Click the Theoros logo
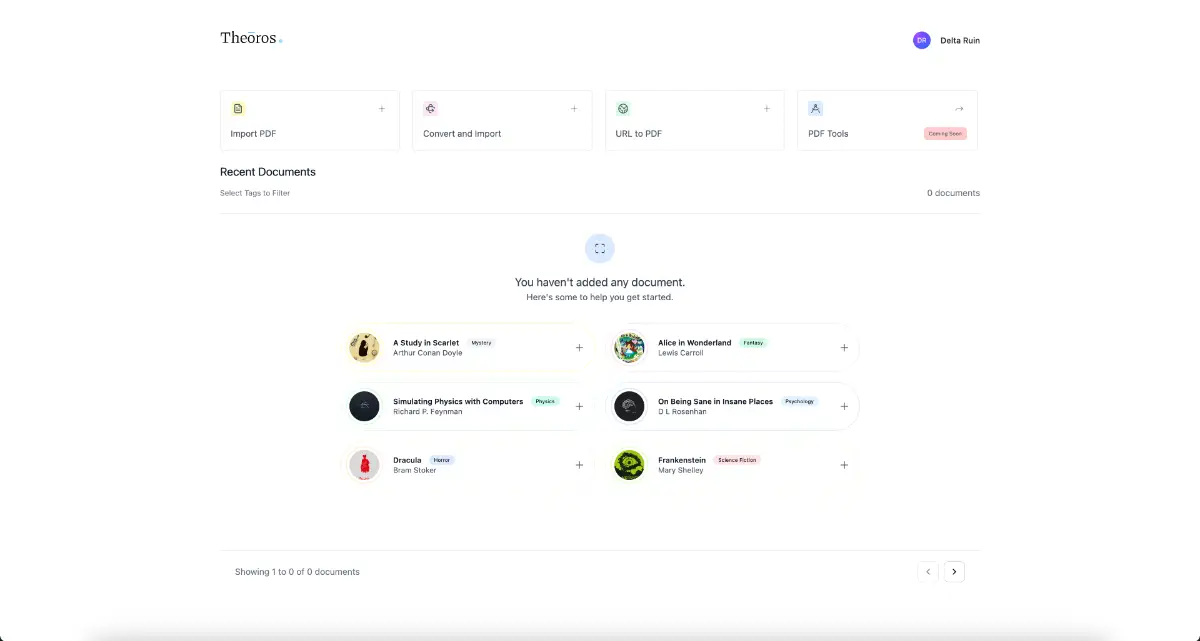Image resolution: width=1200 pixels, height=641 pixels. tap(251, 38)
